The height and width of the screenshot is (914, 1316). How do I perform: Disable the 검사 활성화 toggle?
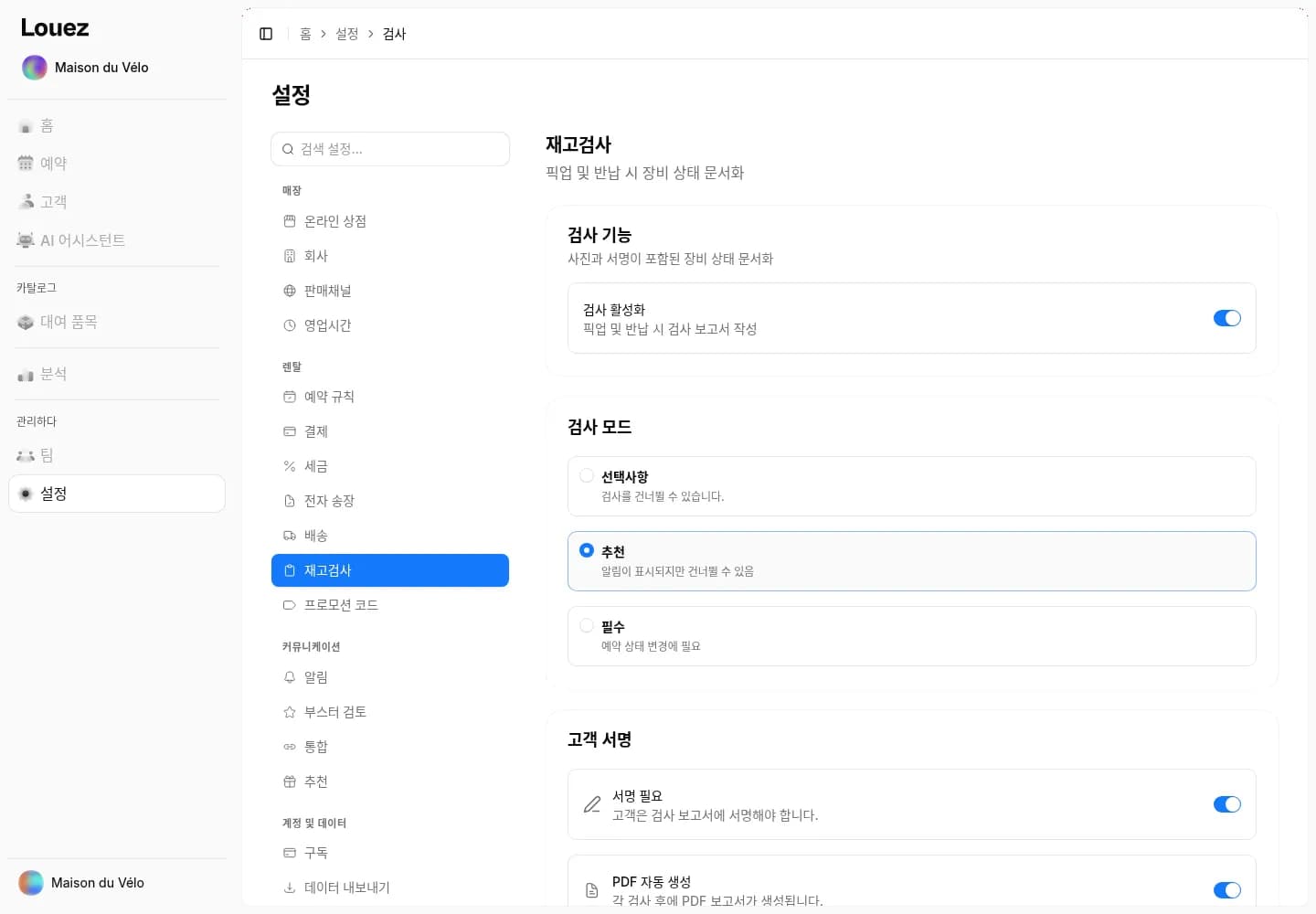1226,318
